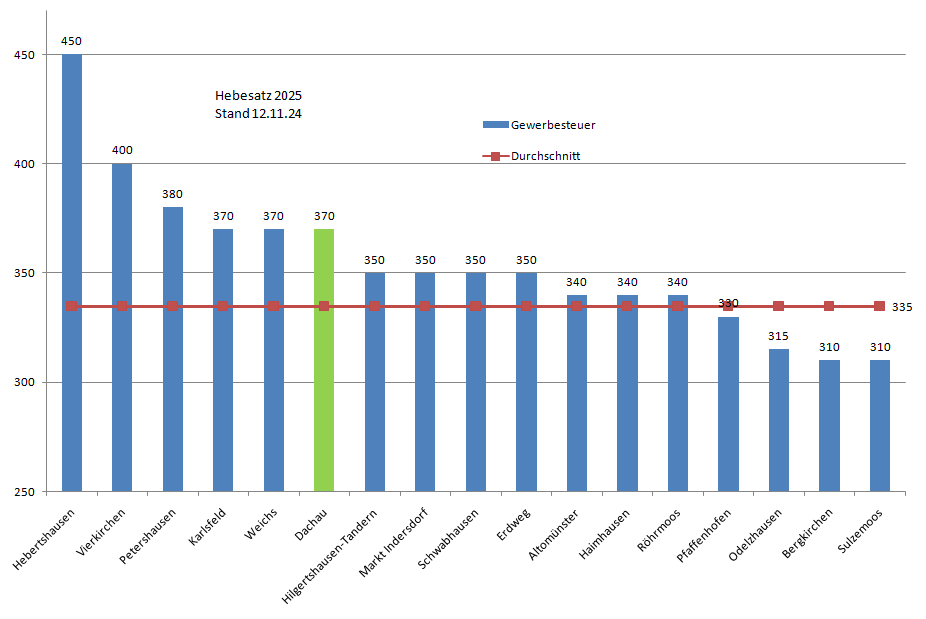Click the 'Hebesatz 2025' title text
Viewport: 926px width, 619px height.
(x=258, y=95)
